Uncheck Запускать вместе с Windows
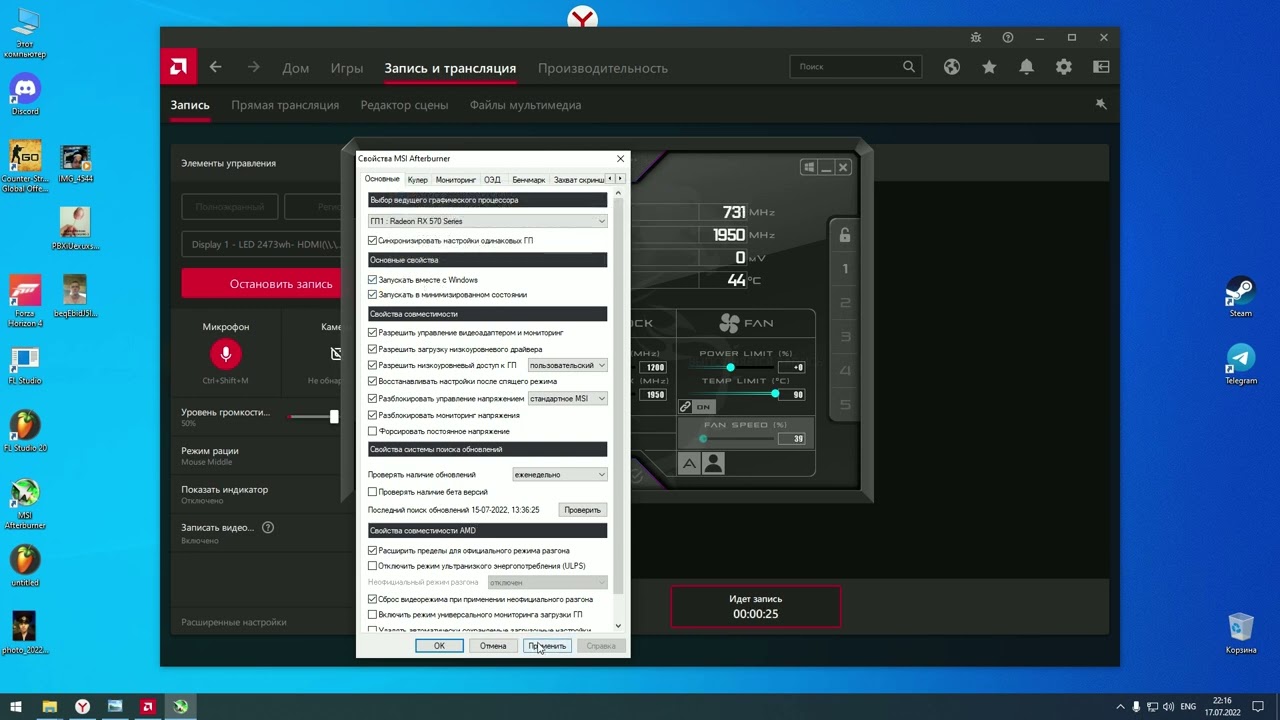 point(373,280)
